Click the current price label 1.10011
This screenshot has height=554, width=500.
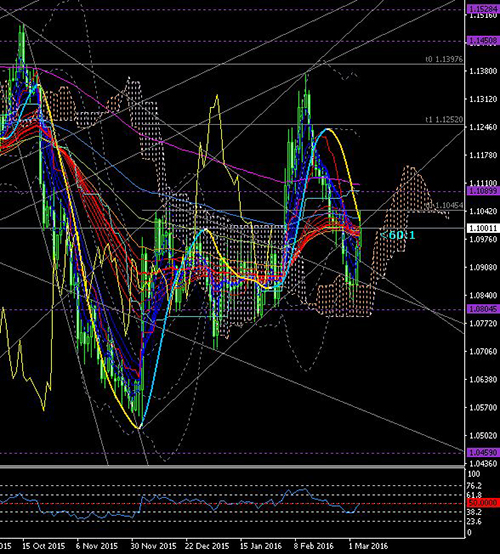[x=483, y=228]
